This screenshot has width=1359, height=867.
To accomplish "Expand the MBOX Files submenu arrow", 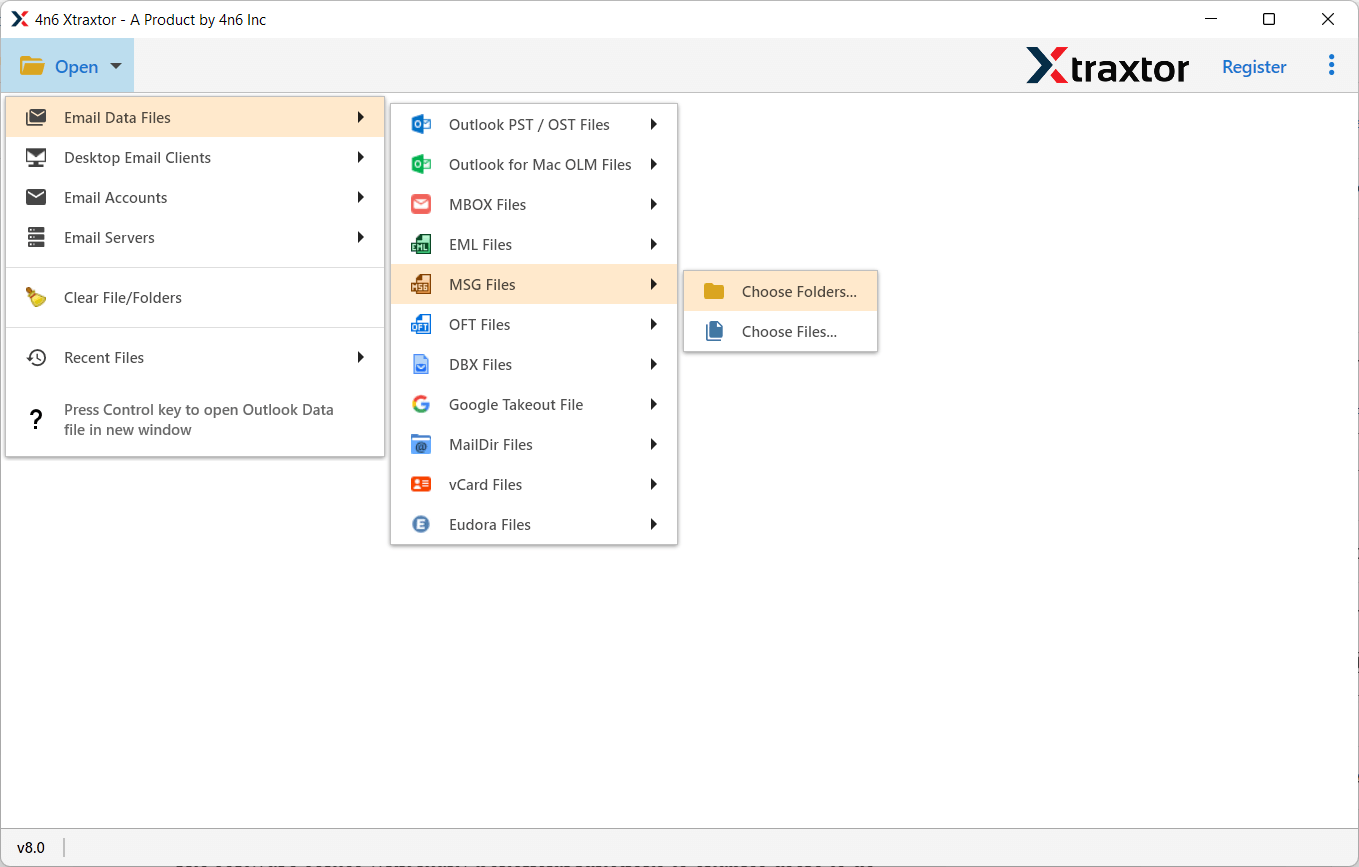I will point(653,204).
